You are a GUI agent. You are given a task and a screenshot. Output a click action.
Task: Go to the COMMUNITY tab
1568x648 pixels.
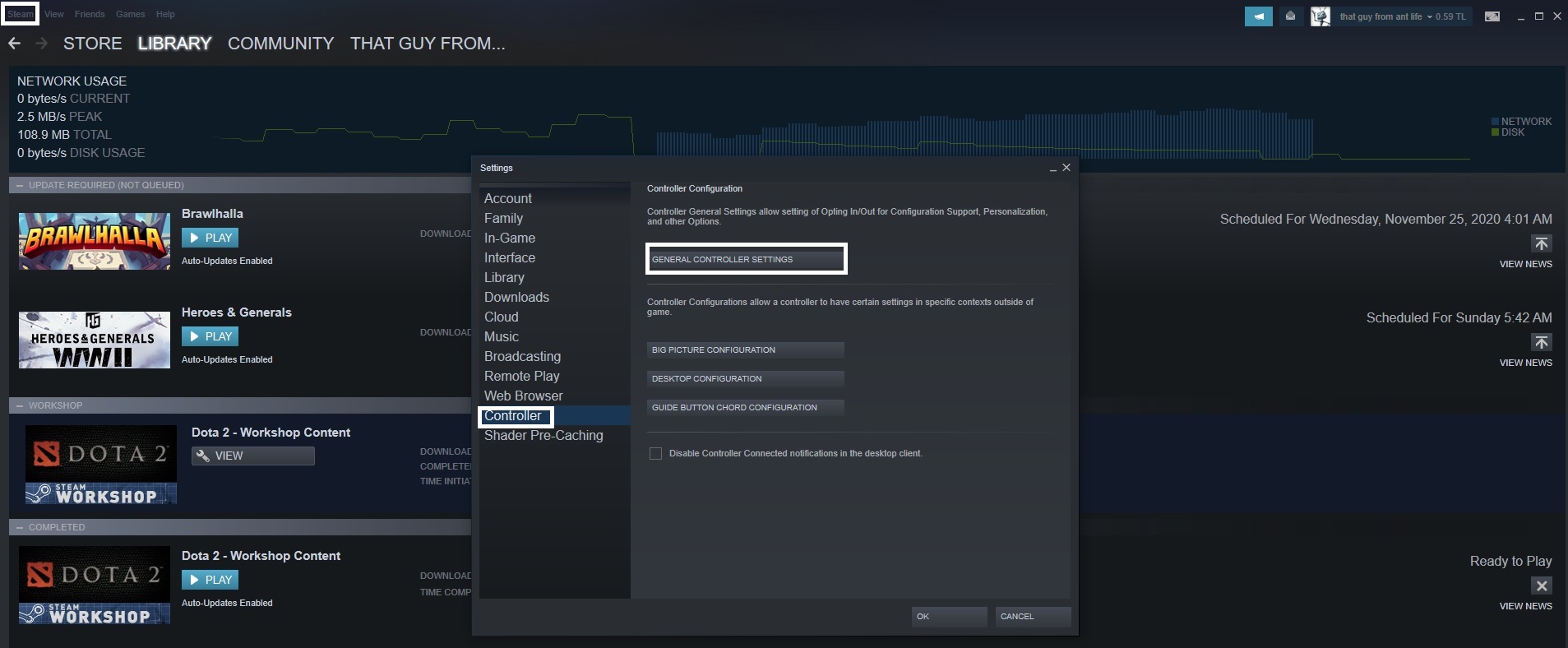(x=281, y=44)
